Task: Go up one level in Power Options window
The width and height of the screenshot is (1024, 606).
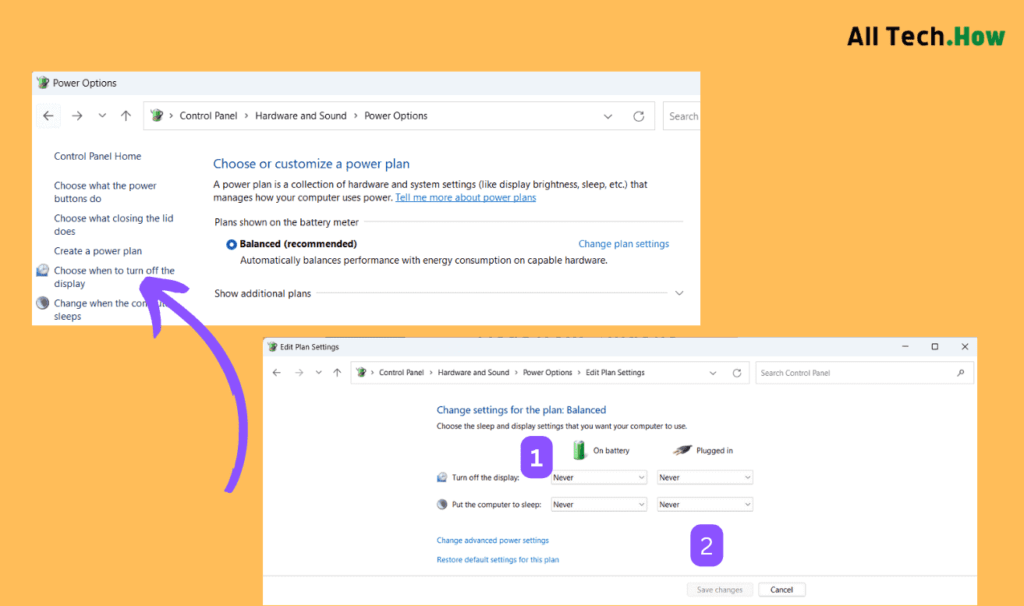Action: coord(126,116)
